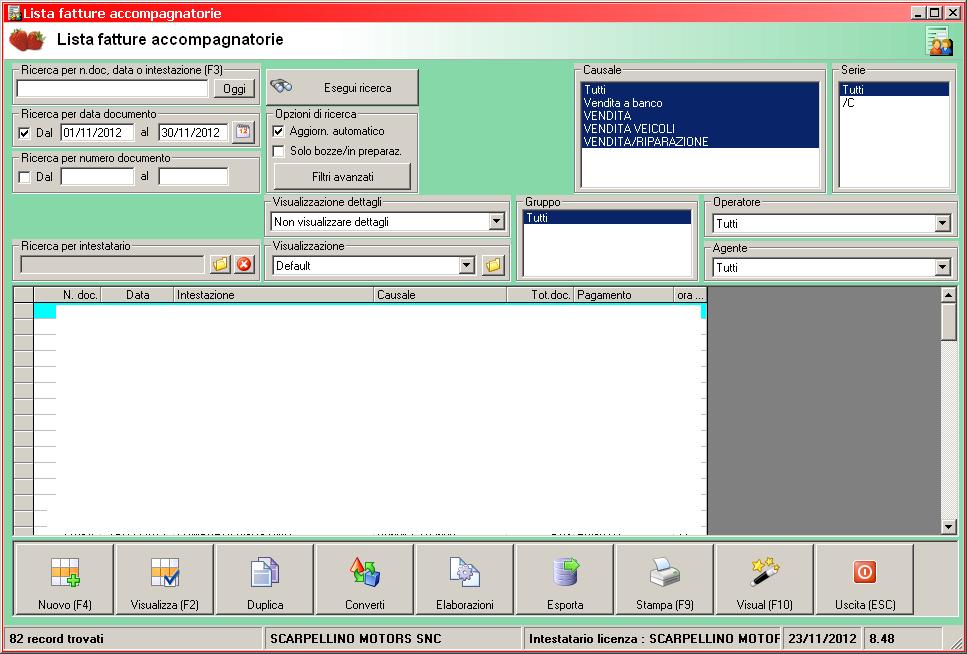Choose /C in the Serie list
Screen dimensions: 967x654
click(x=848, y=103)
